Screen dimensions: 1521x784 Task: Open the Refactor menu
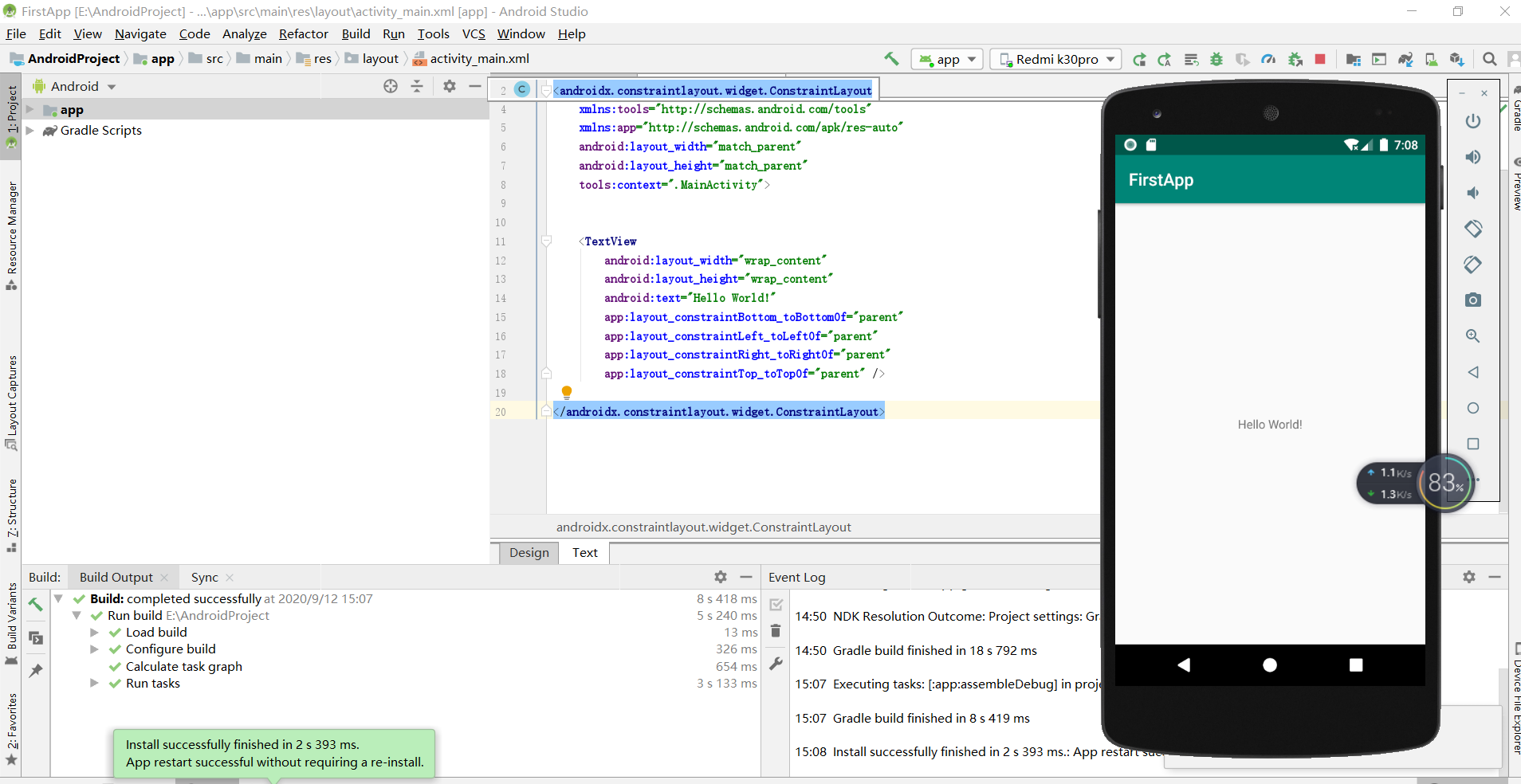[304, 33]
